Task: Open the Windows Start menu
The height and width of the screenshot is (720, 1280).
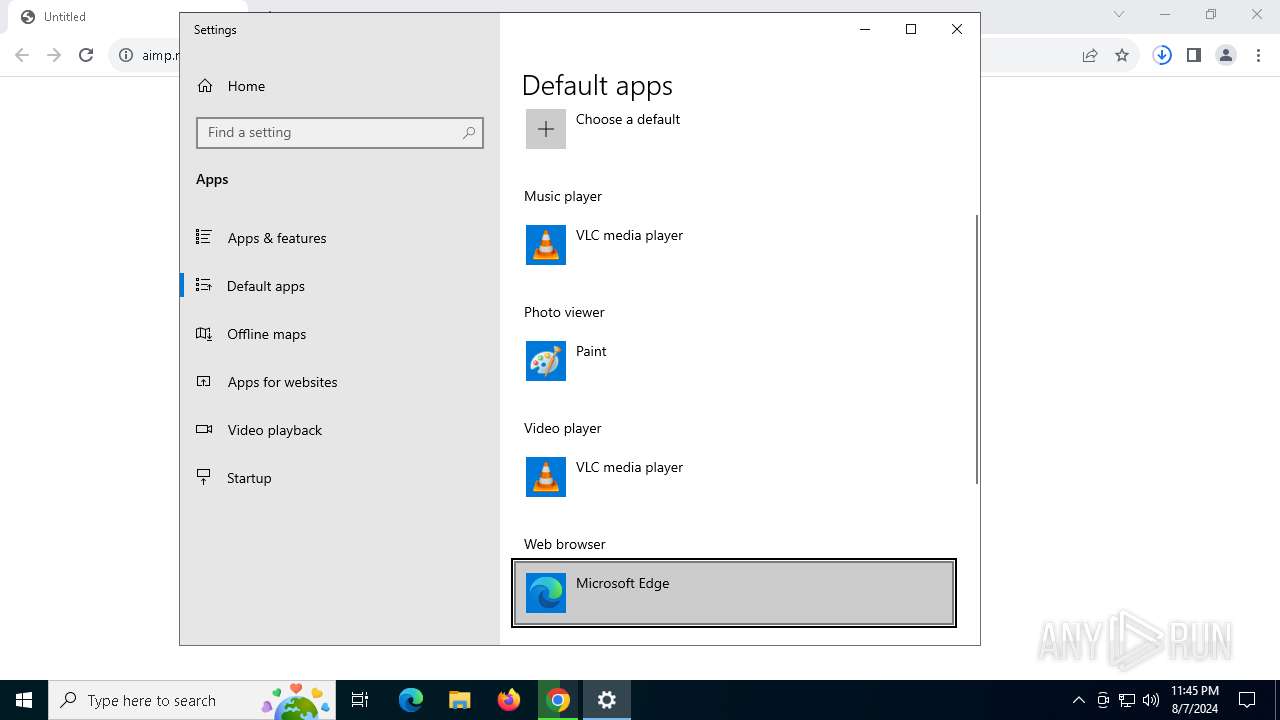Action: [24, 700]
